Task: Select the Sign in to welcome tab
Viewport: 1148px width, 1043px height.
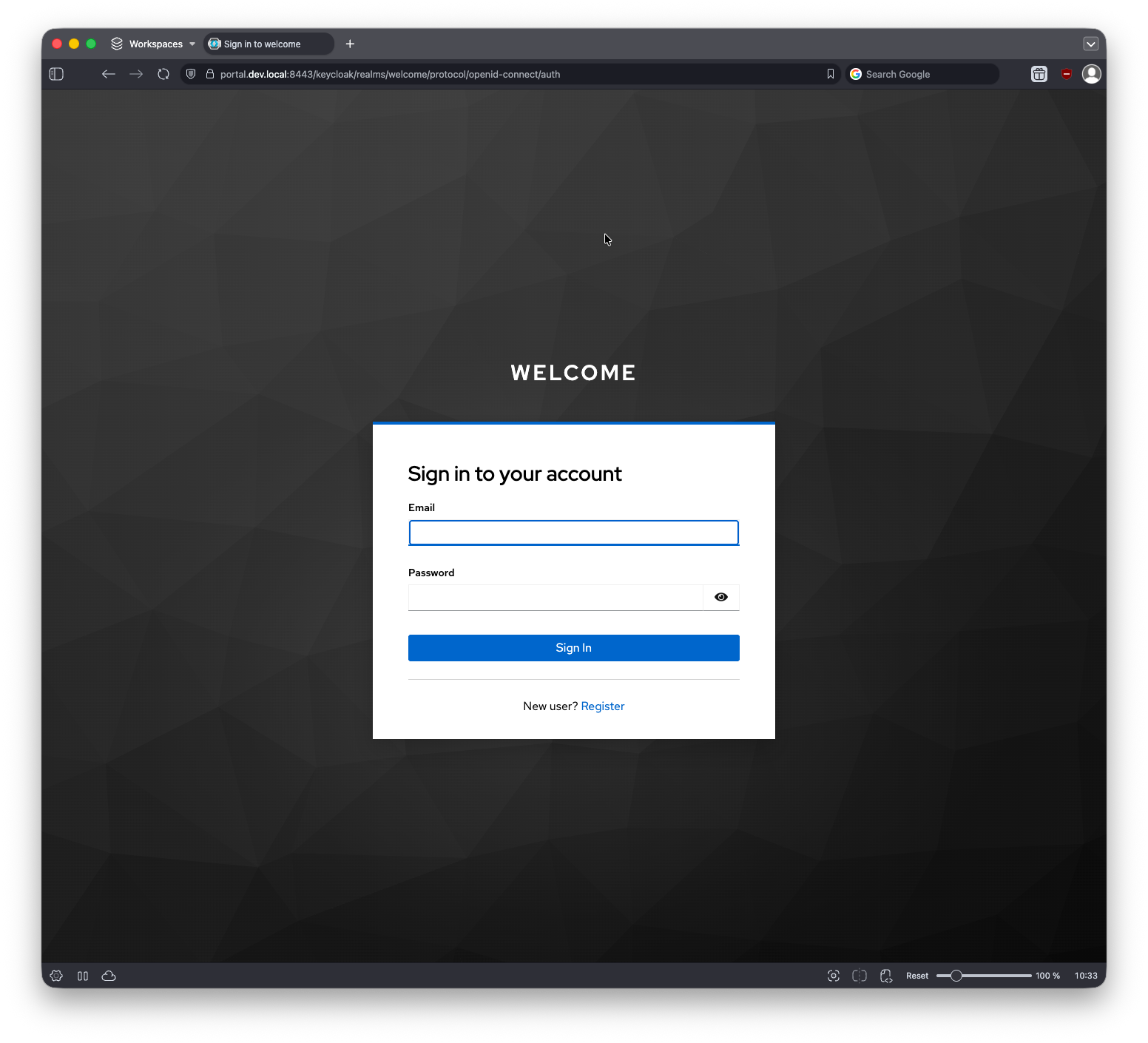Action: 268,44
